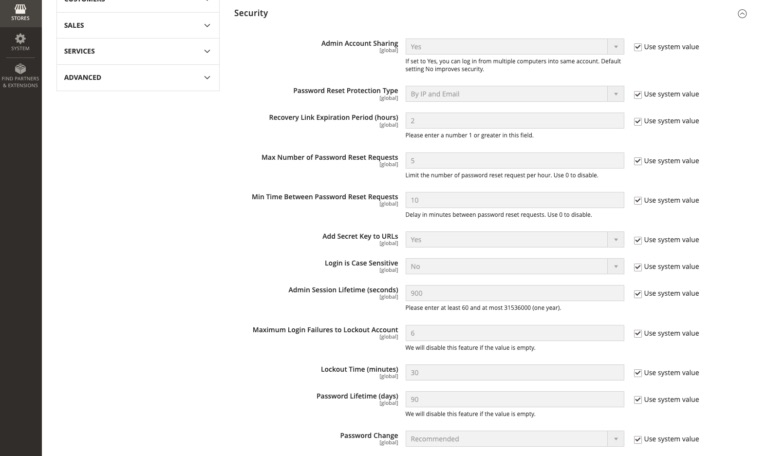The image size is (768, 456).
Task: Expand the Sales configuration tab
Action: coord(137,25)
